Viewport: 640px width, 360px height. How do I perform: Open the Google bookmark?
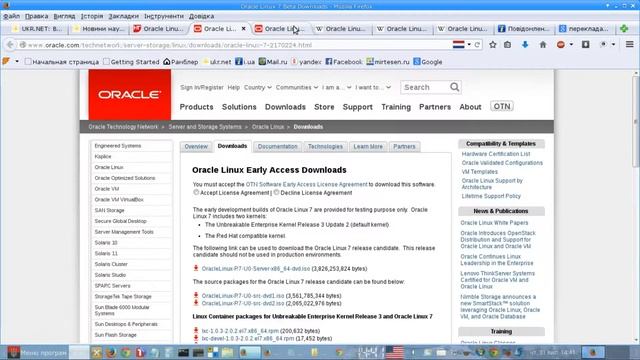point(427,62)
